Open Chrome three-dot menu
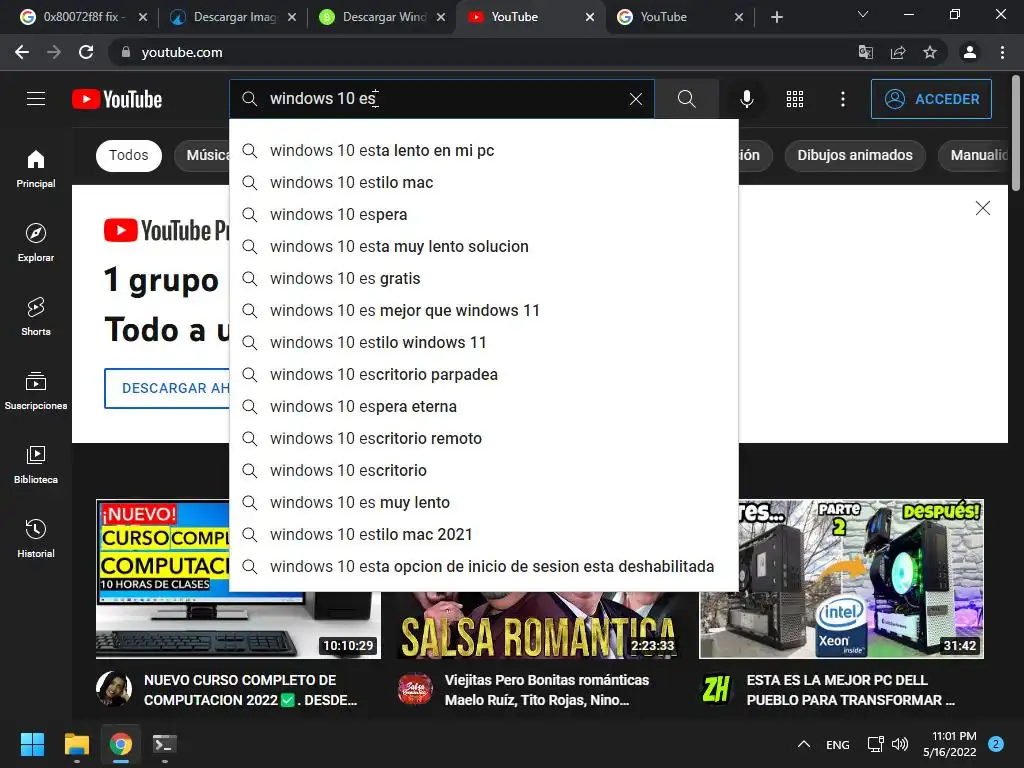This screenshot has width=1024, height=768. click(1002, 52)
